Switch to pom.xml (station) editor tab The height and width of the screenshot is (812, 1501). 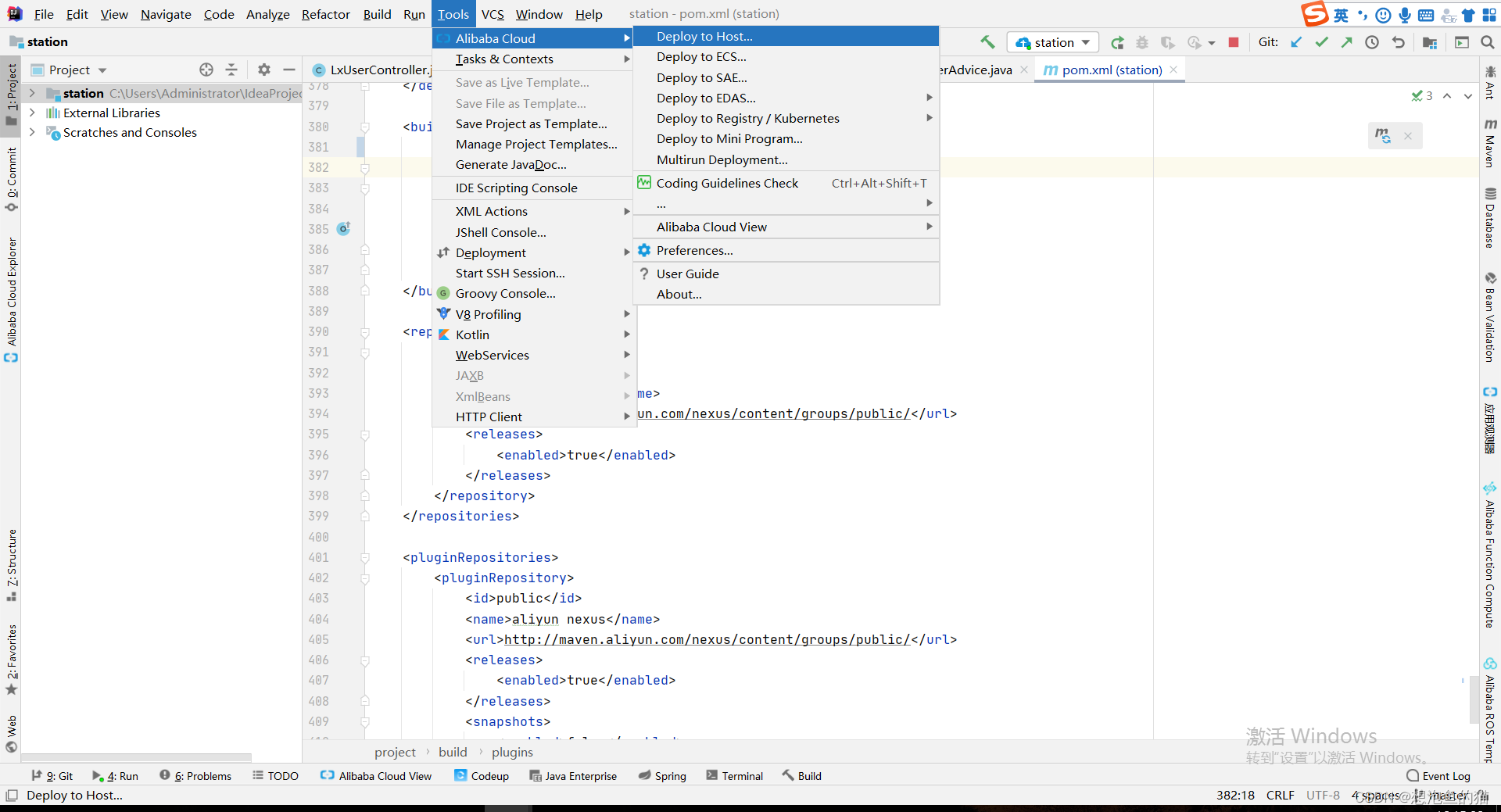[1112, 70]
